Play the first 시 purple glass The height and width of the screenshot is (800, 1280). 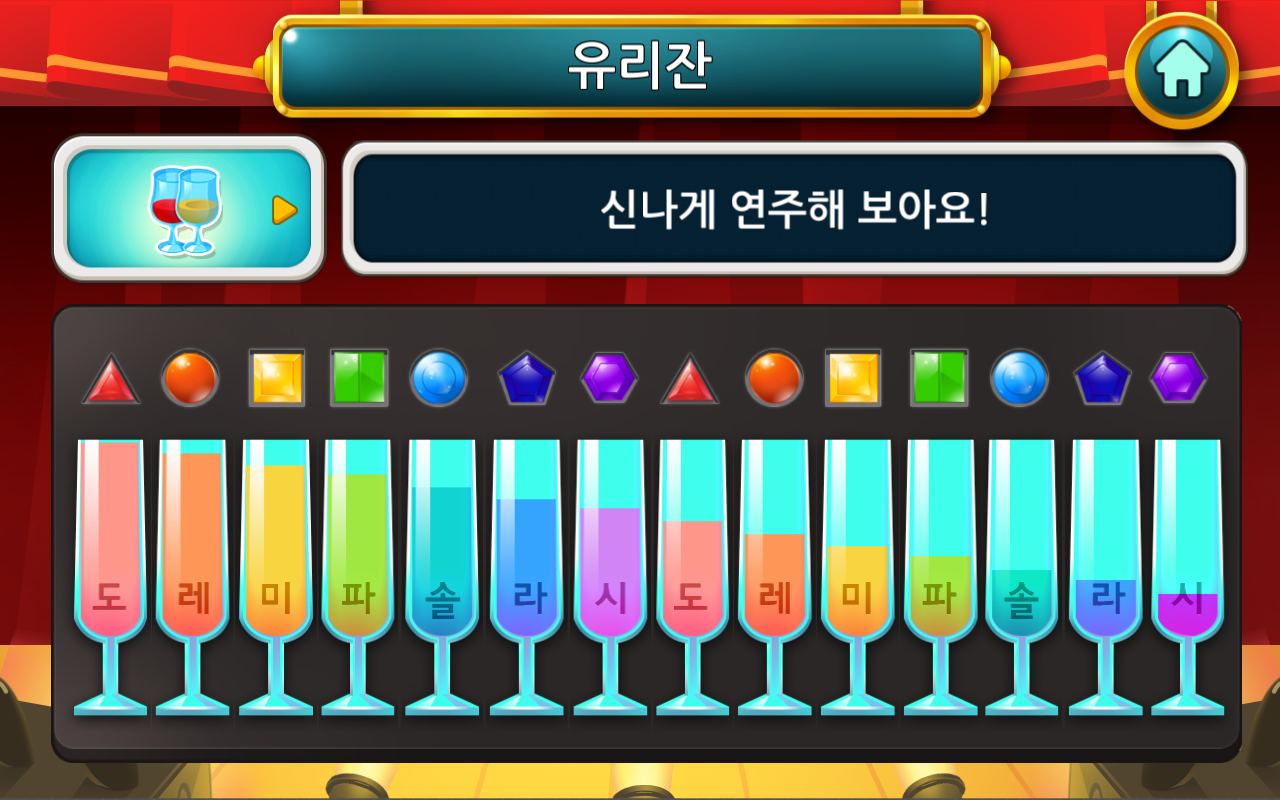pyautogui.click(x=610, y=577)
